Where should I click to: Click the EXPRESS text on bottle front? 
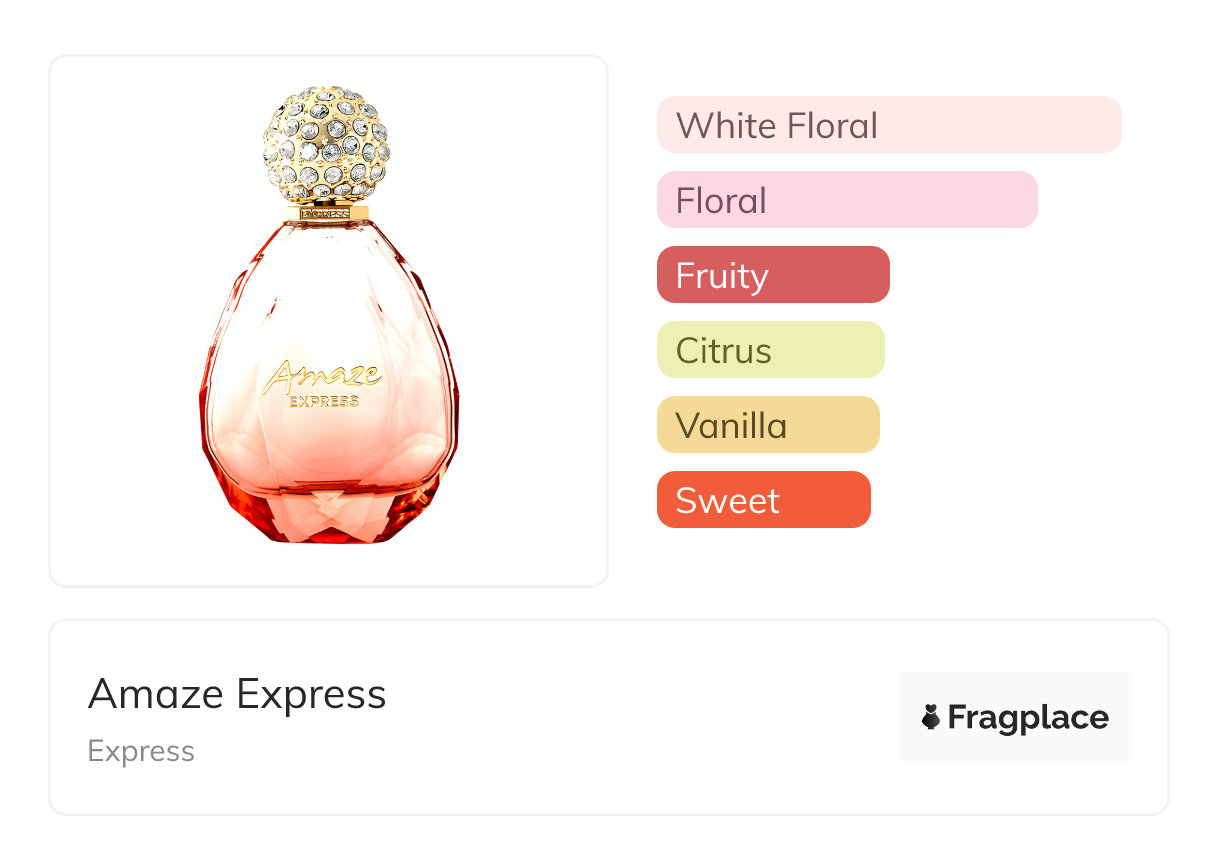(323, 402)
